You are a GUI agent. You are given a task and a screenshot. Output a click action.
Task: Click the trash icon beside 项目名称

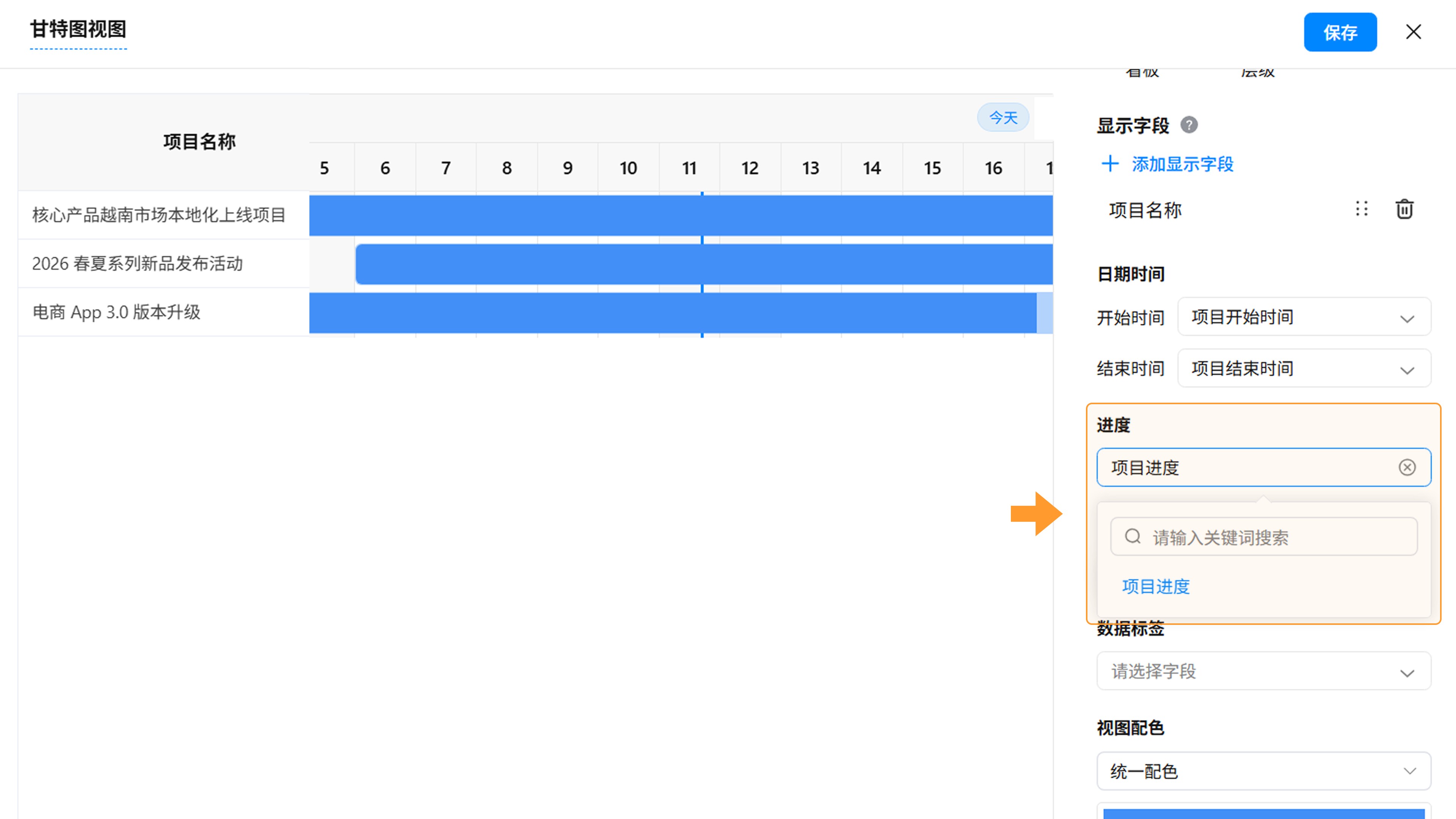pos(1404,210)
